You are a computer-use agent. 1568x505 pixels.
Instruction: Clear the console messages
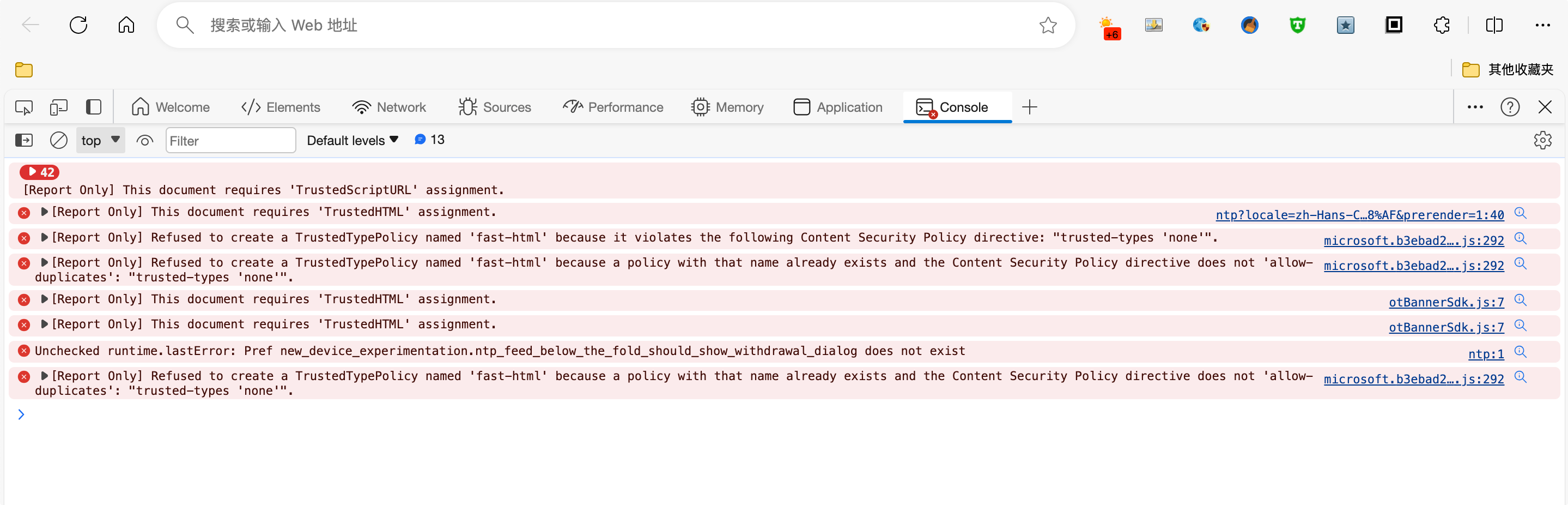[x=58, y=140]
